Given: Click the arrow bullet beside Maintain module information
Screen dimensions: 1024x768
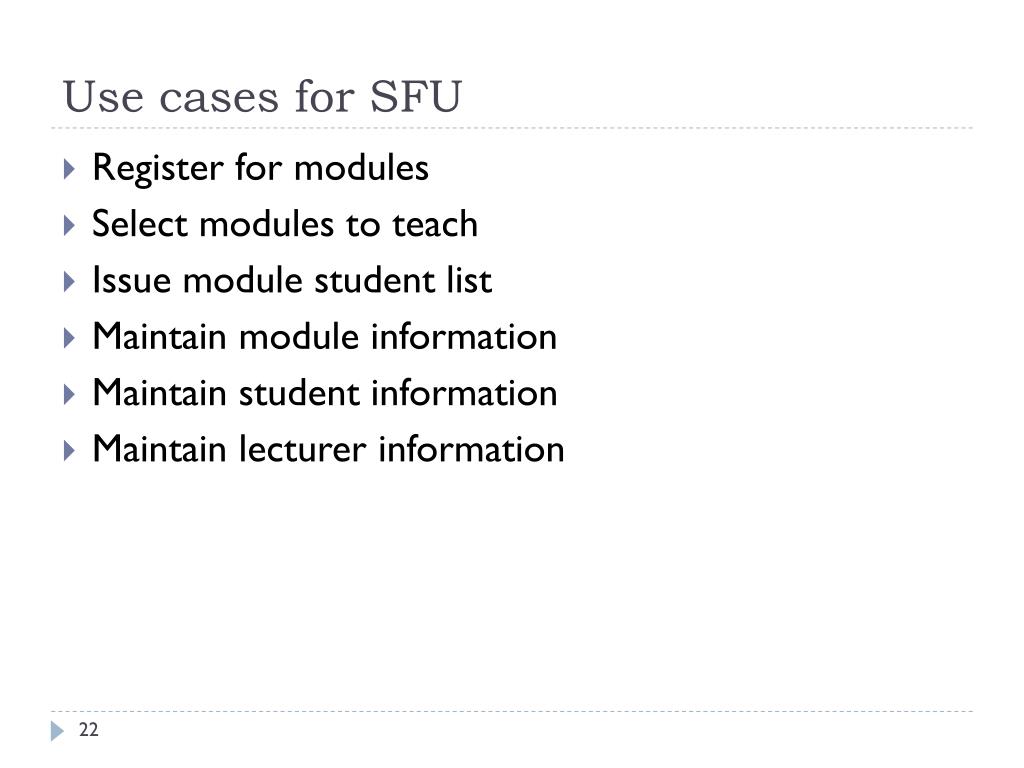Looking at the screenshot, I should click(70, 338).
